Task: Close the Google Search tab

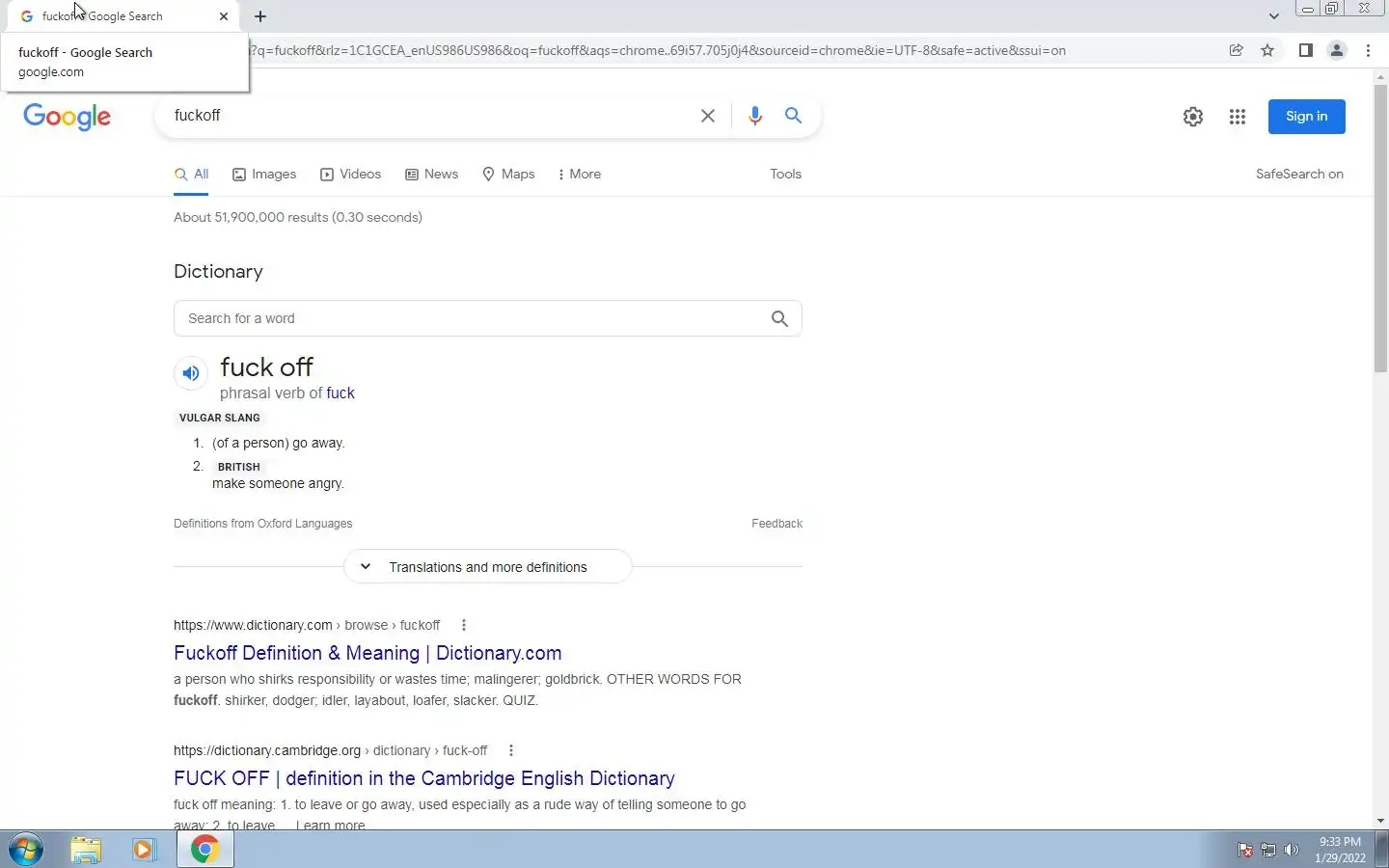Action: click(x=224, y=16)
